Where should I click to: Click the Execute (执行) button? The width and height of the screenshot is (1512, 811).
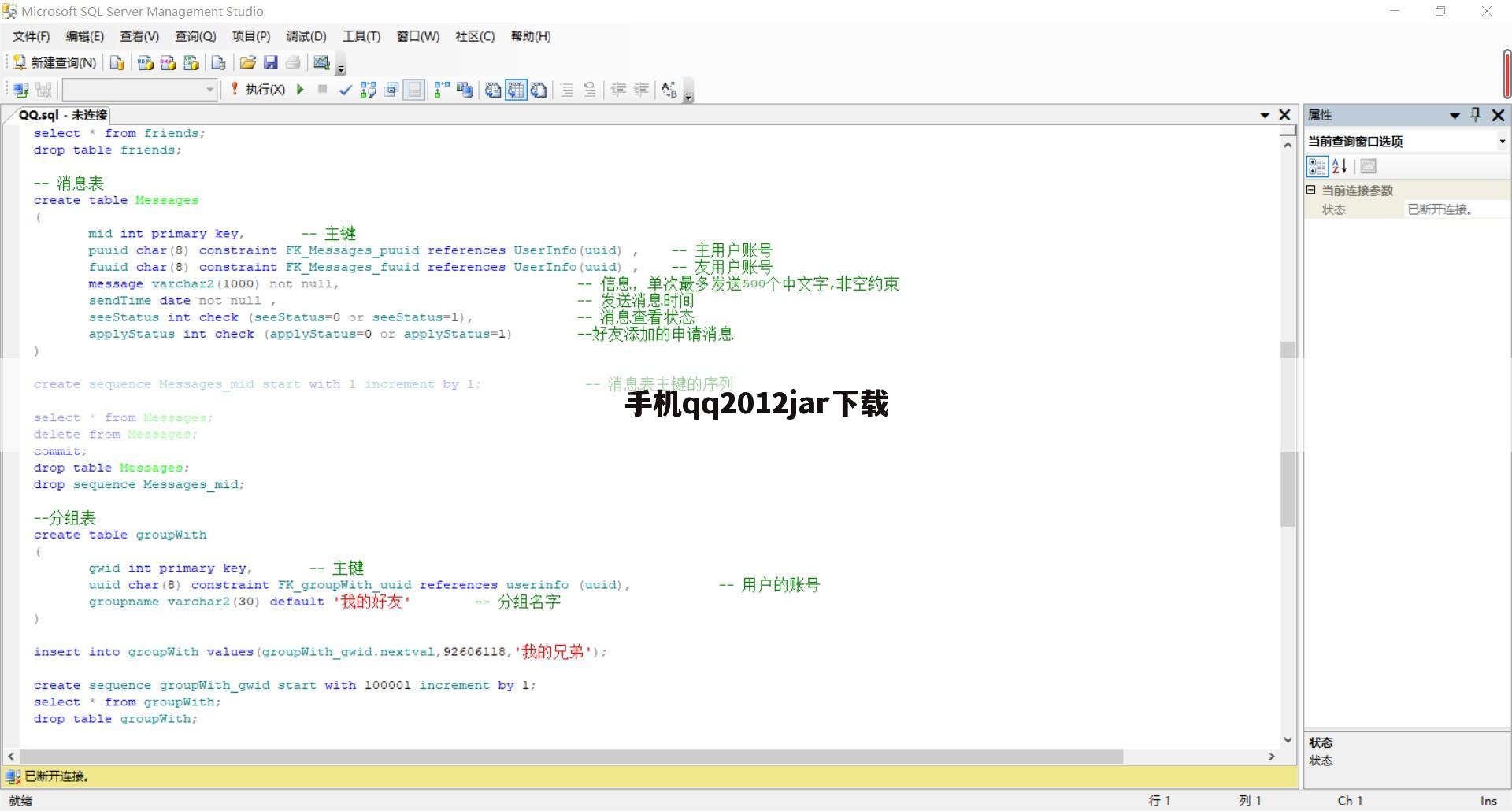tap(257, 90)
